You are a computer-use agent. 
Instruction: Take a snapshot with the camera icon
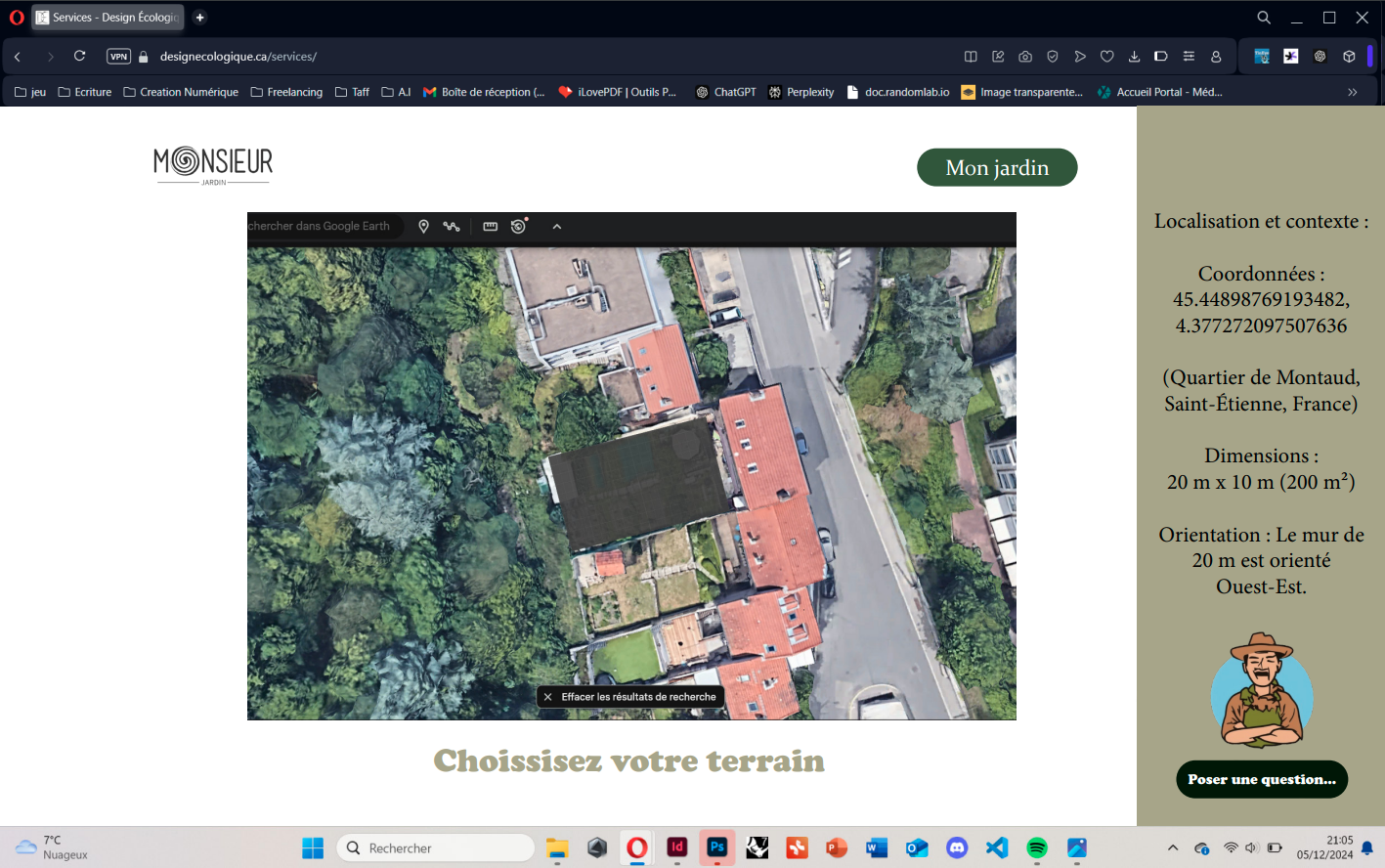pyautogui.click(x=1025, y=57)
